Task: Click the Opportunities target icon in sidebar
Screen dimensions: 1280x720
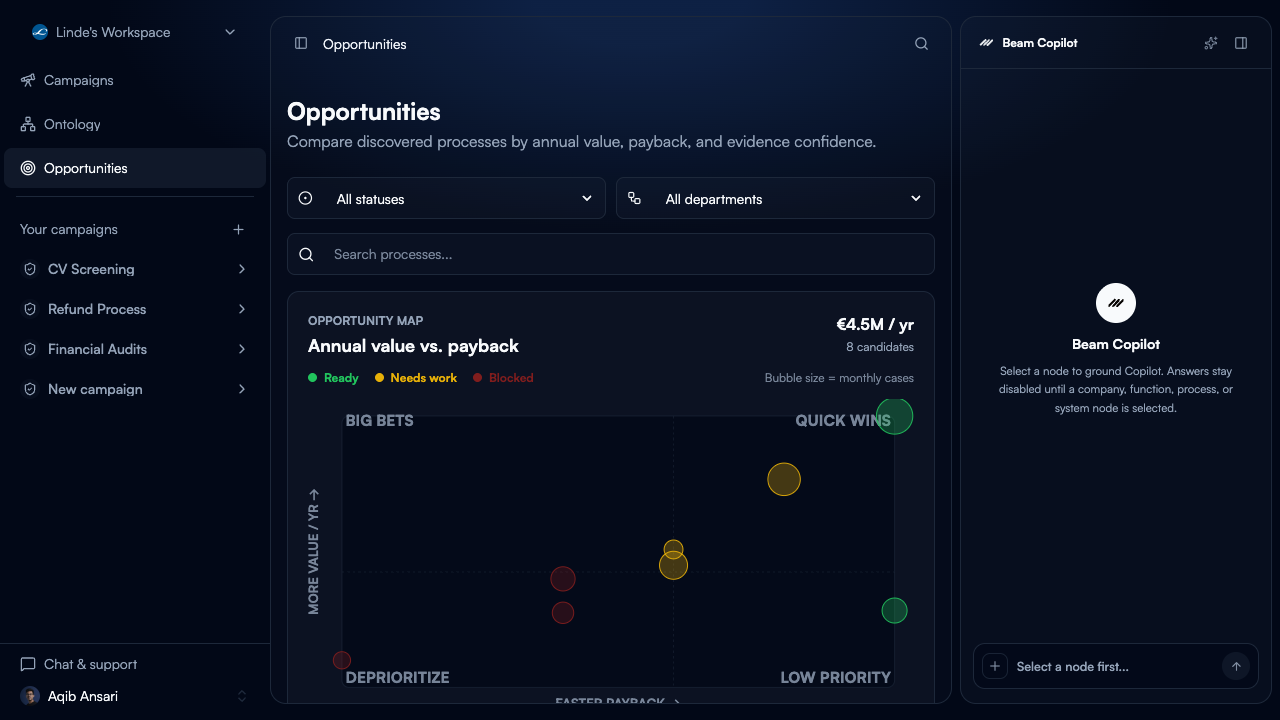Action: 28,168
